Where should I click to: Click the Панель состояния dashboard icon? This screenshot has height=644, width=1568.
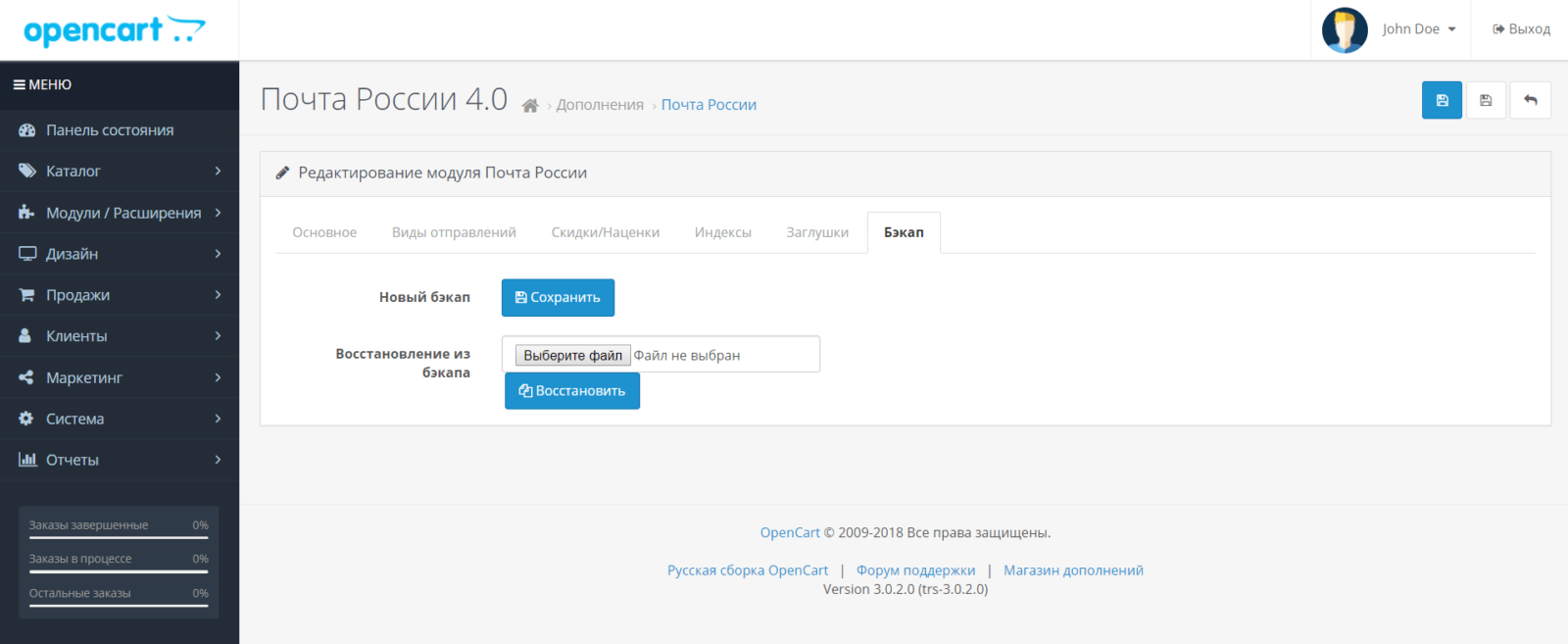coord(27,130)
